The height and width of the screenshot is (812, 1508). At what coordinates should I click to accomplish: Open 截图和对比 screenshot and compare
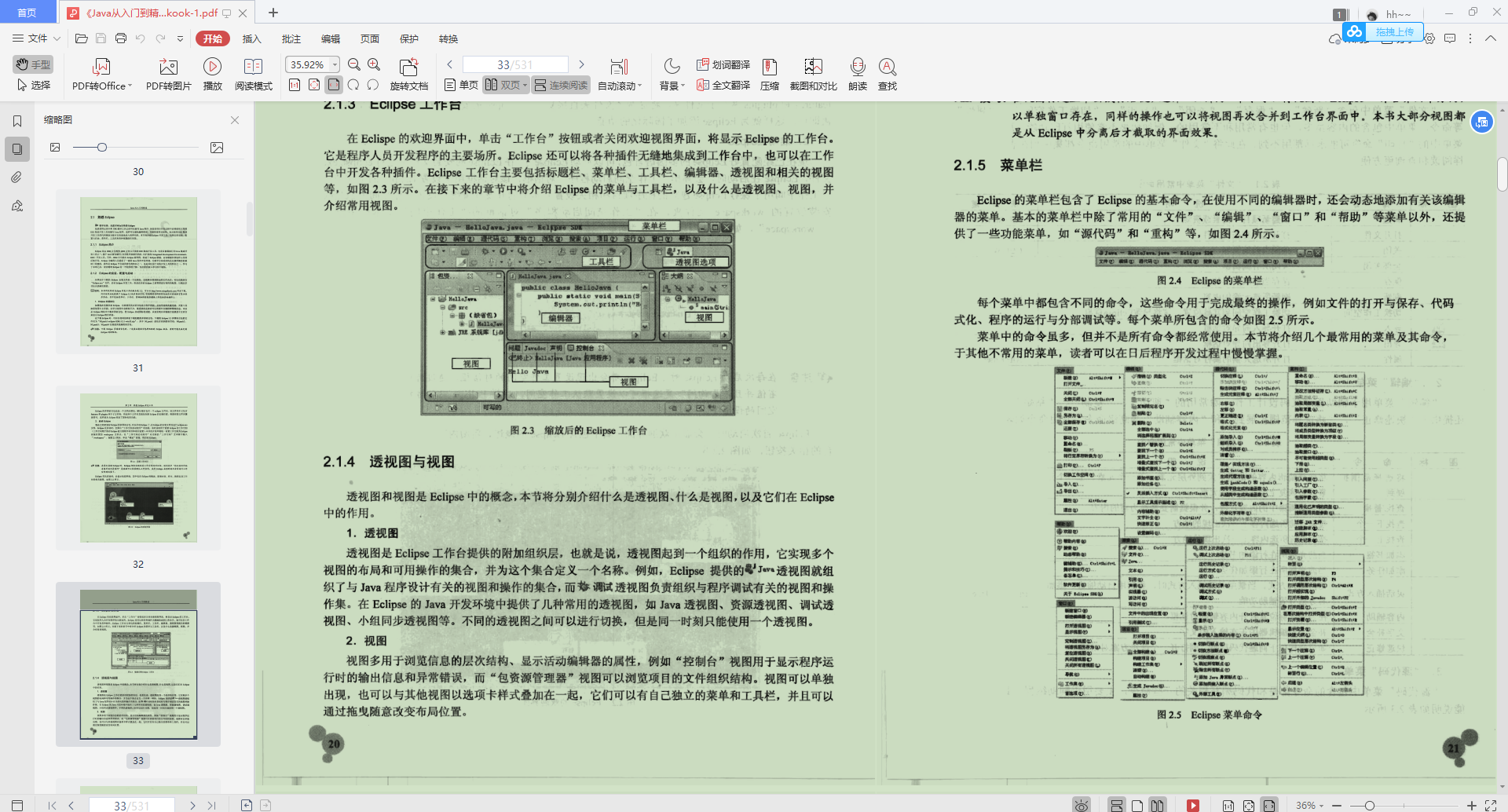pyautogui.click(x=813, y=75)
